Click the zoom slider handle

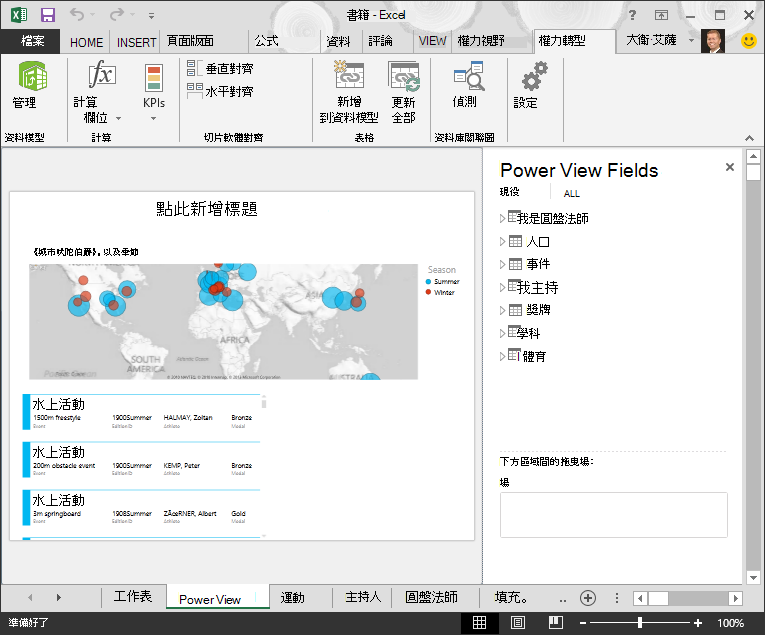pyautogui.click(x=640, y=623)
